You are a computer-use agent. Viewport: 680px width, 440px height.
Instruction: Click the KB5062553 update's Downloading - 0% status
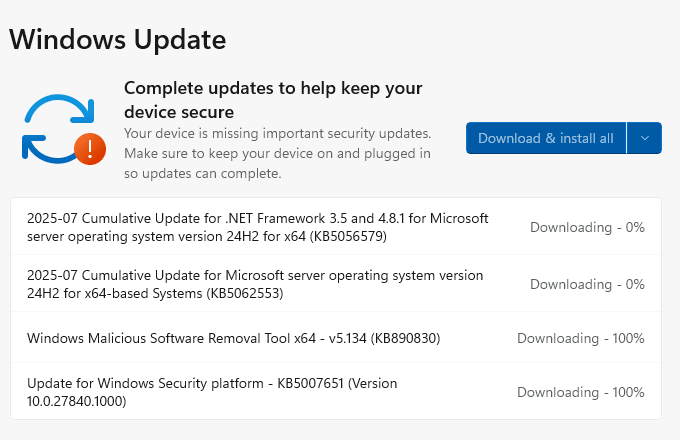pos(587,284)
